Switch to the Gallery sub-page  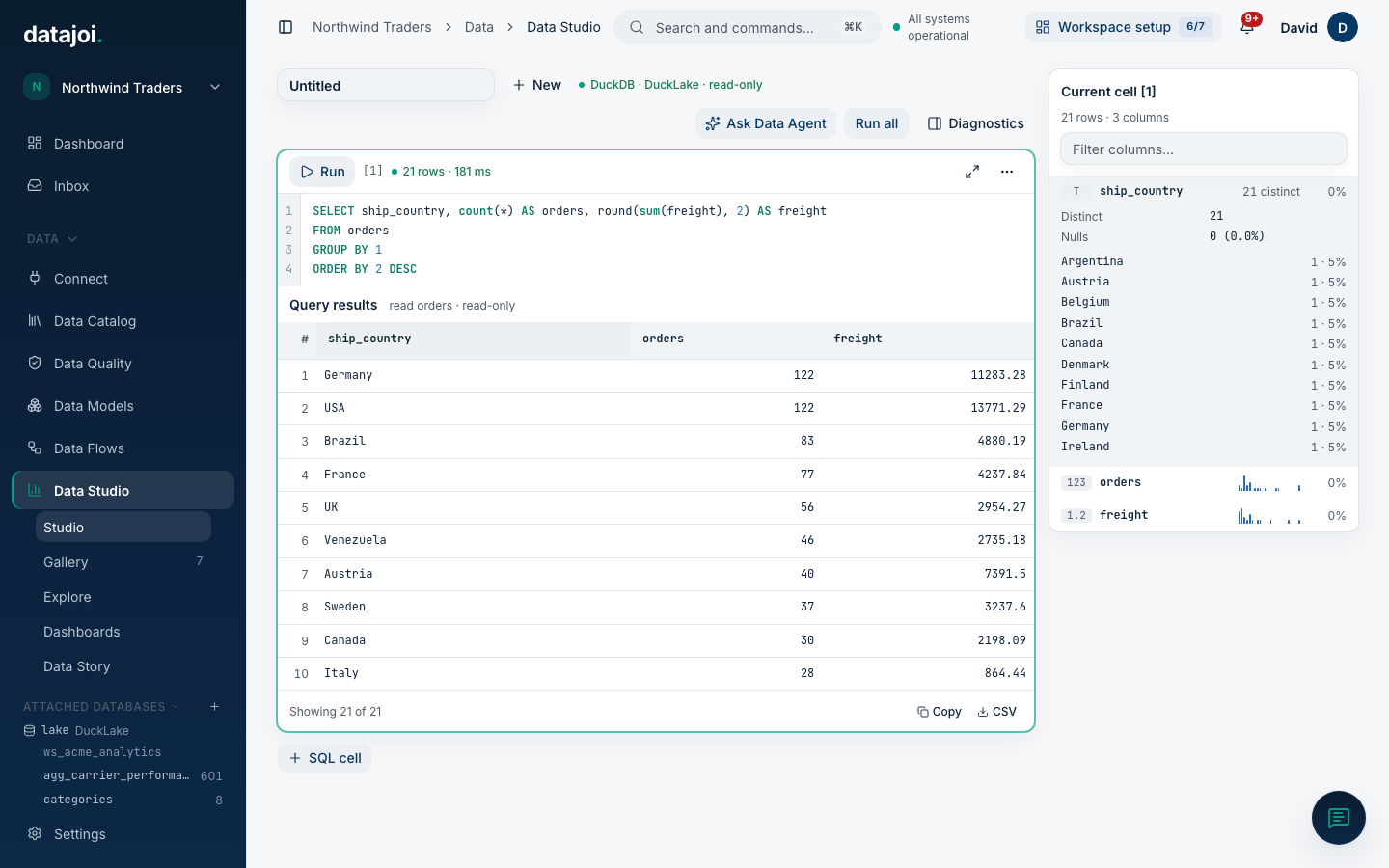tap(123, 562)
